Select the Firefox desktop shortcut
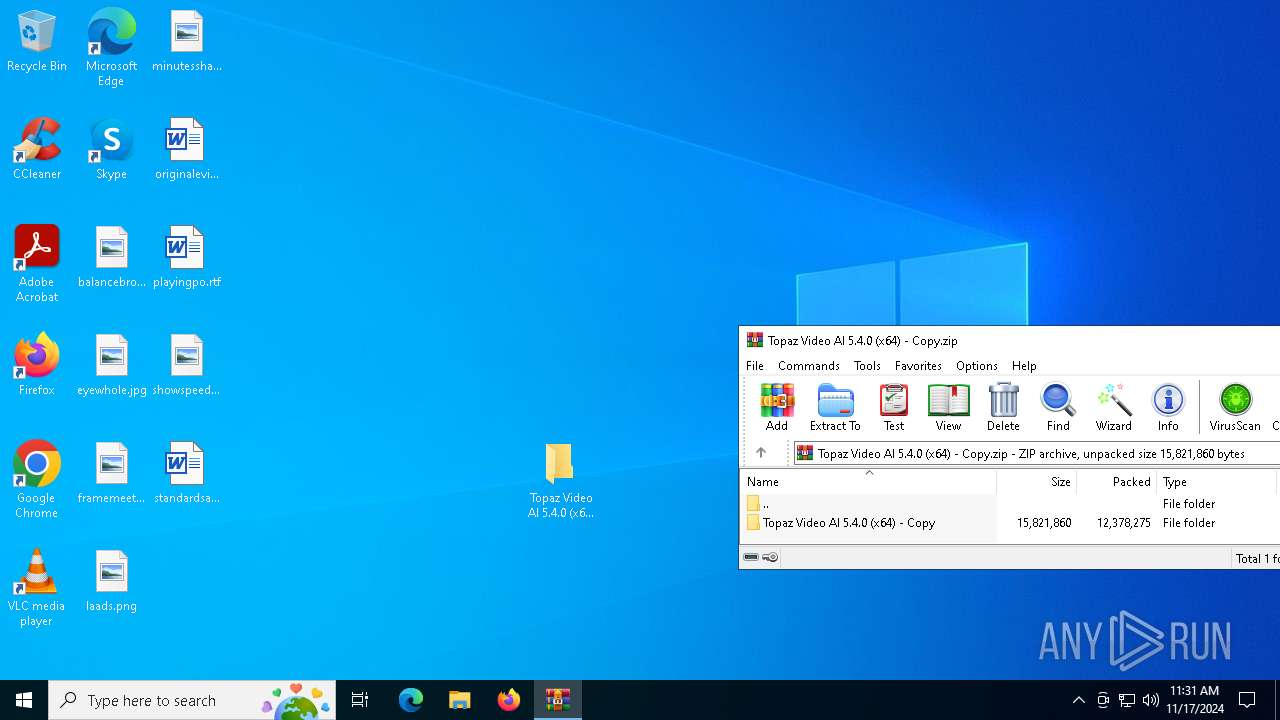 tap(37, 365)
